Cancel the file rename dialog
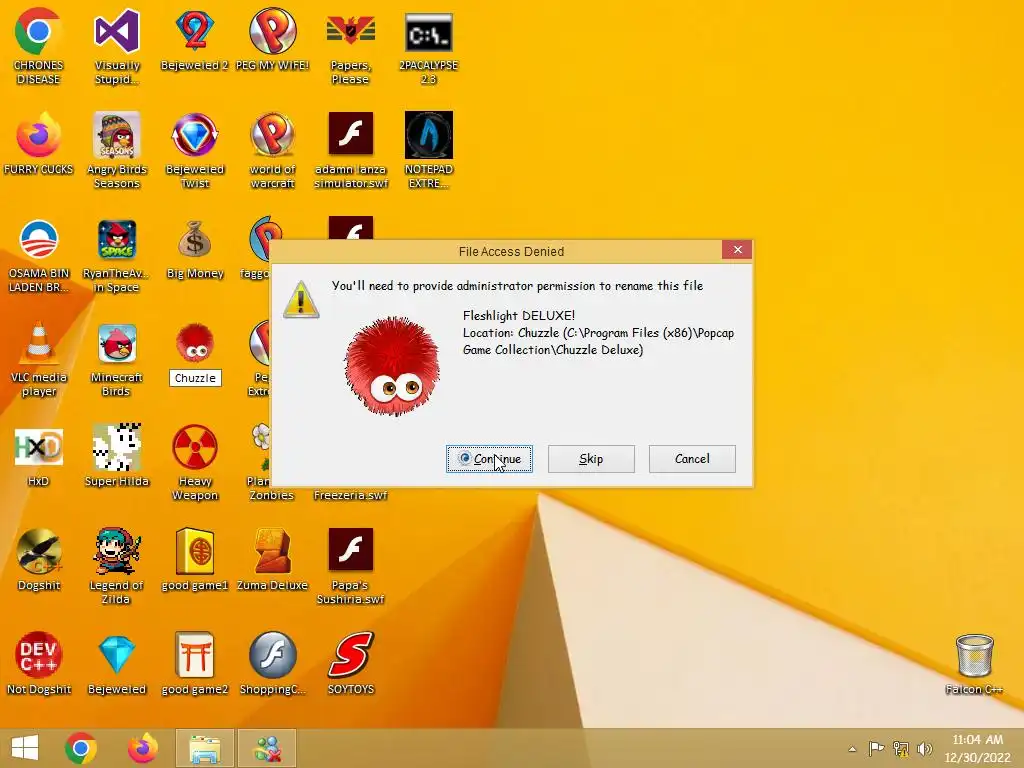This screenshot has height=768, width=1024. point(692,459)
